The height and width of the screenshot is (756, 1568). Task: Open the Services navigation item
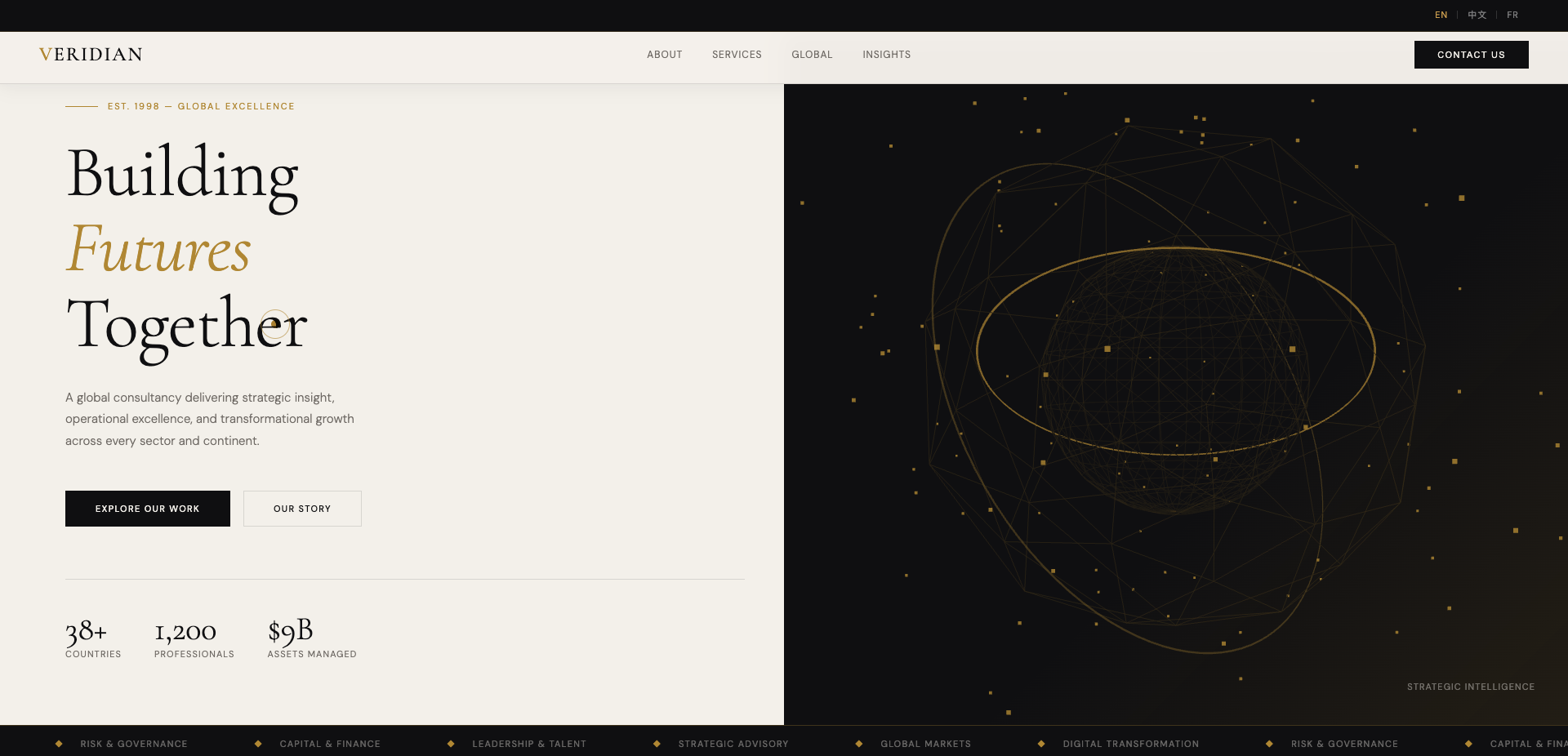tap(737, 55)
